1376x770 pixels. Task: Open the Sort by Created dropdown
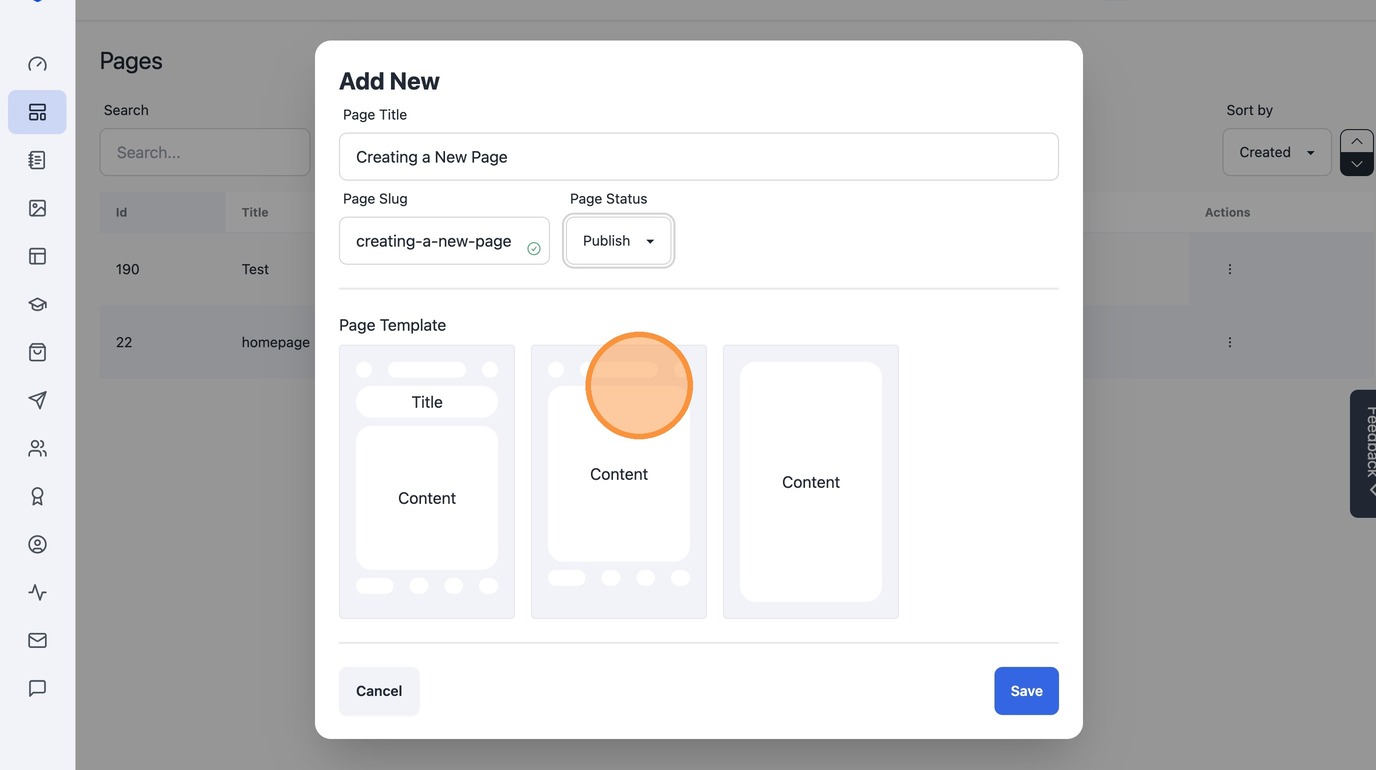pos(1277,152)
